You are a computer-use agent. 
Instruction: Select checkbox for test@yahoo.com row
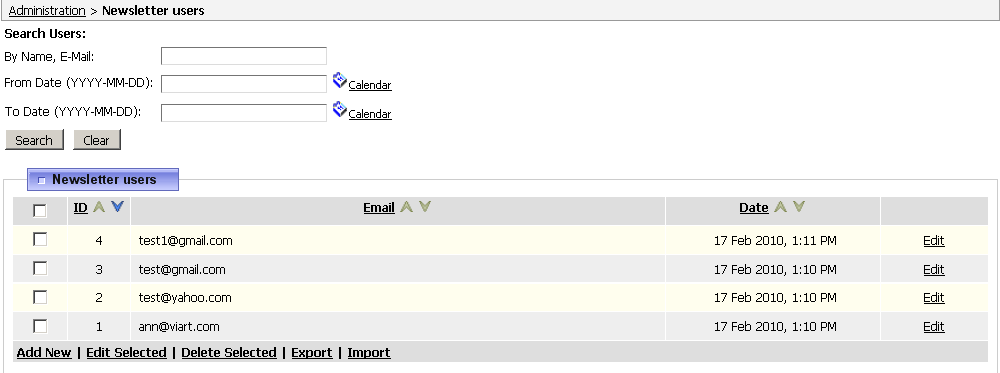(40, 296)
